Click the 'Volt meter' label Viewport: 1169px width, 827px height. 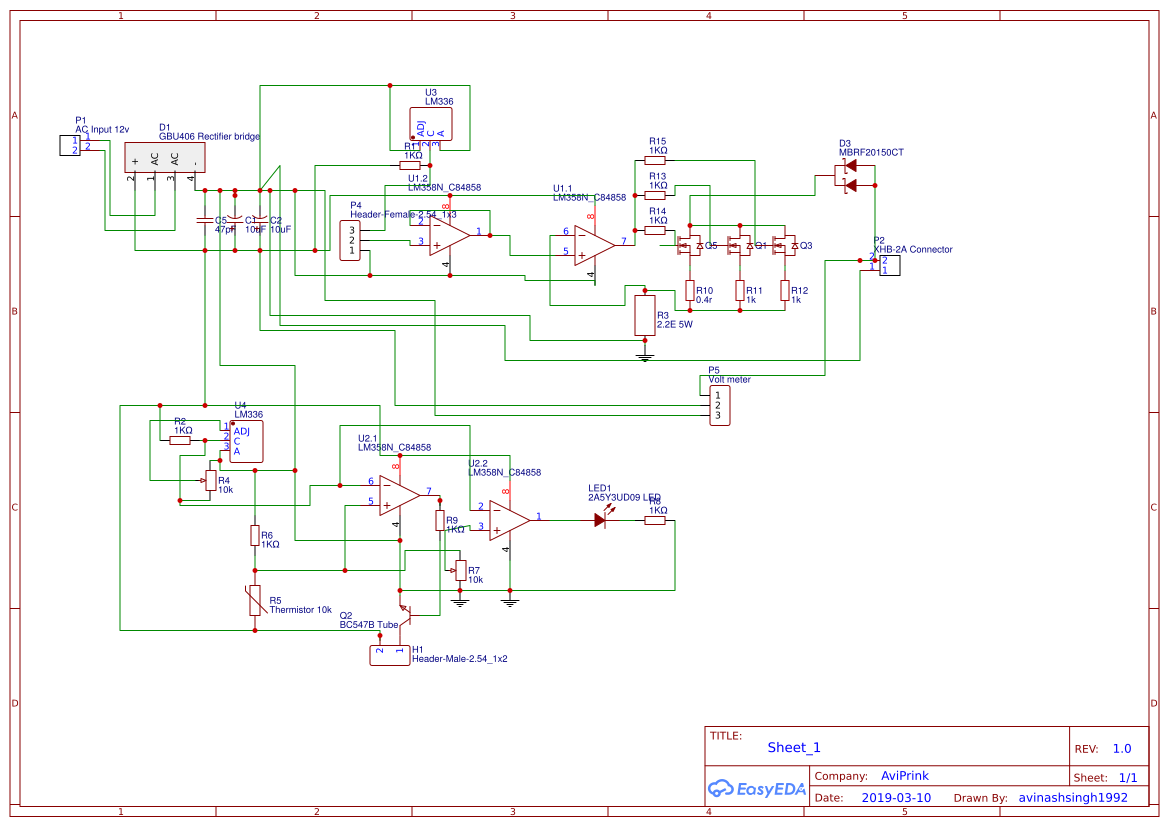[729, 380]
